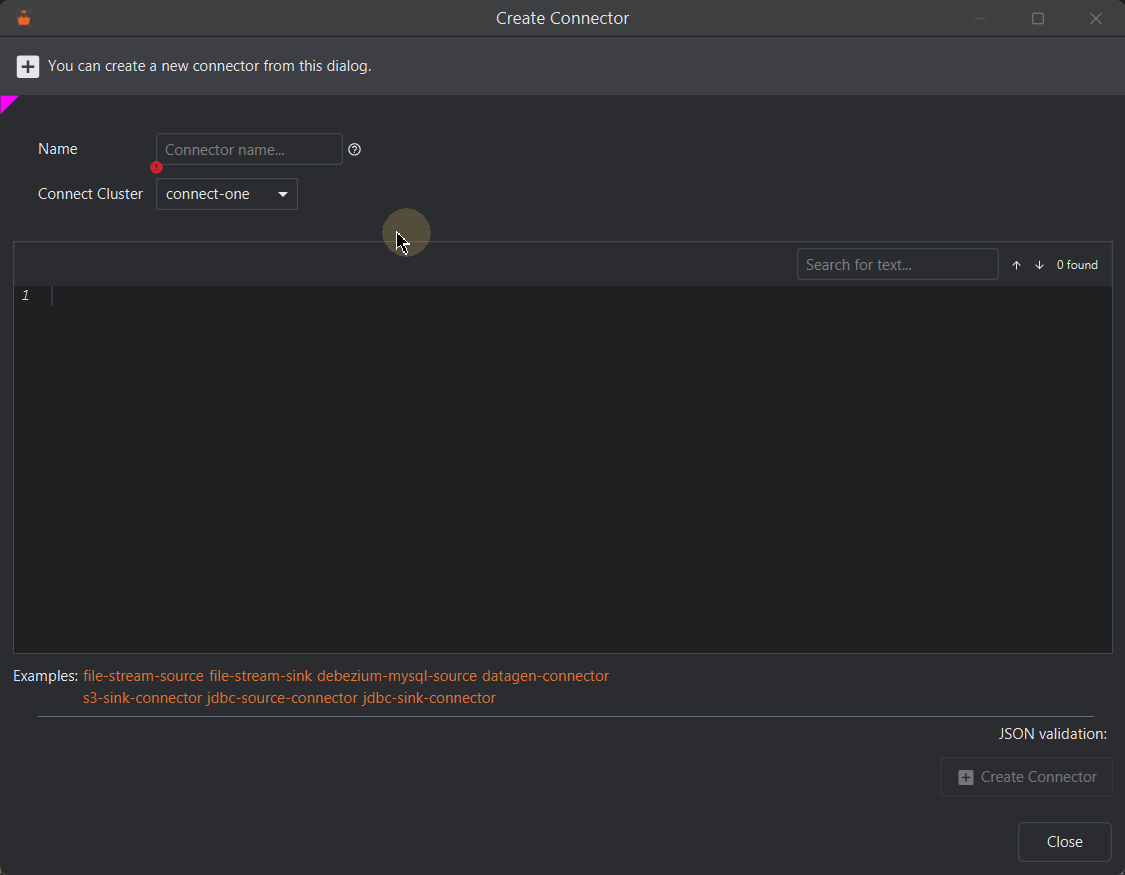The image size is (1125, 875).
Task: Click the Connector name input field
Action: tap(248, 149)
